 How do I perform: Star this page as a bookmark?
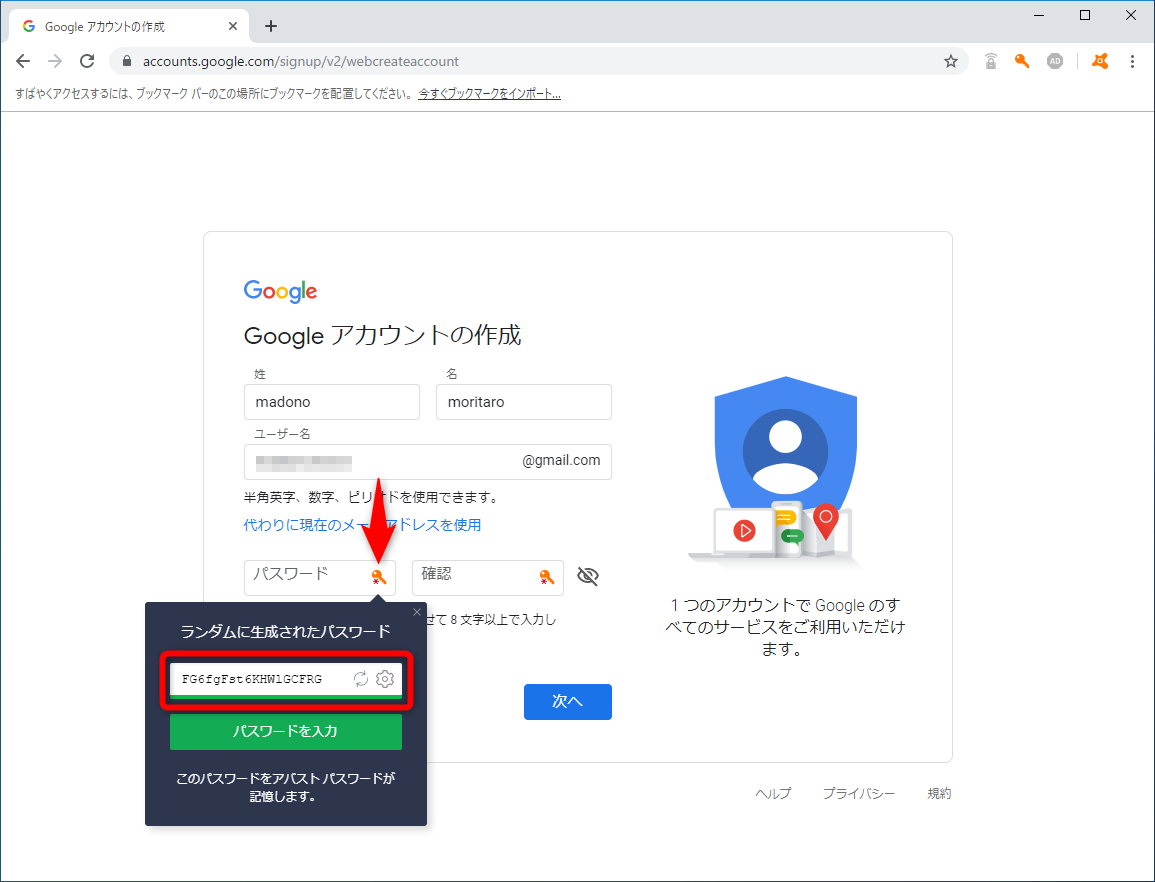tap(950, 61)
